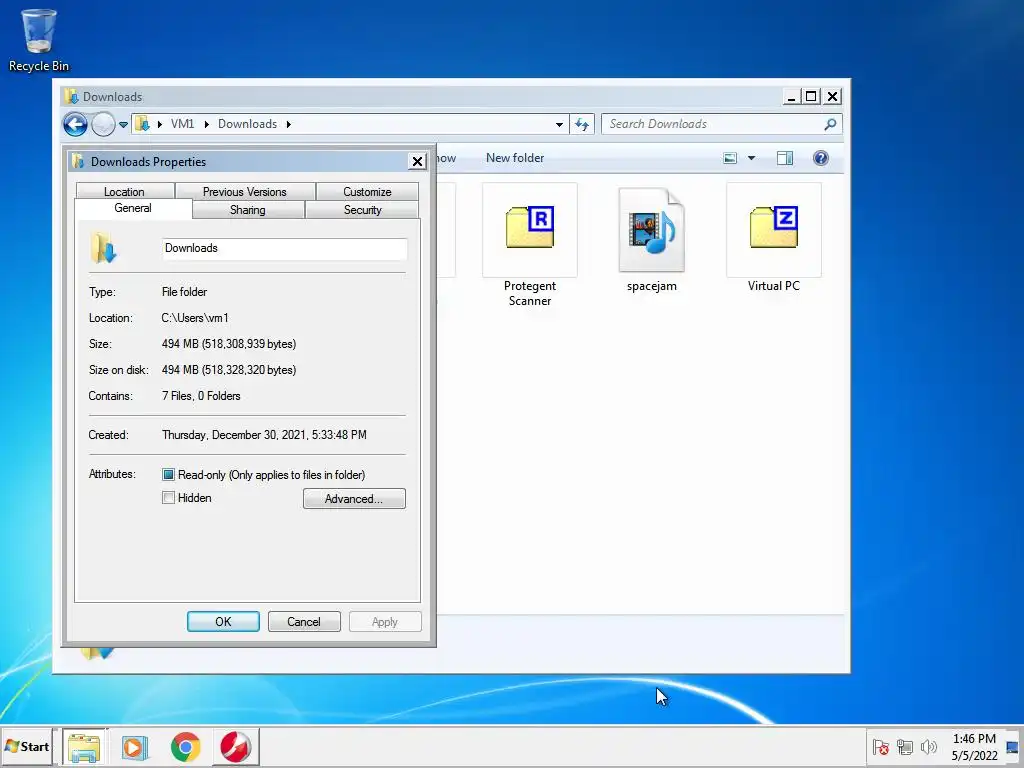Switch to the Sharing tab
Screen dimensions: 1024x768
coord(248,210)
